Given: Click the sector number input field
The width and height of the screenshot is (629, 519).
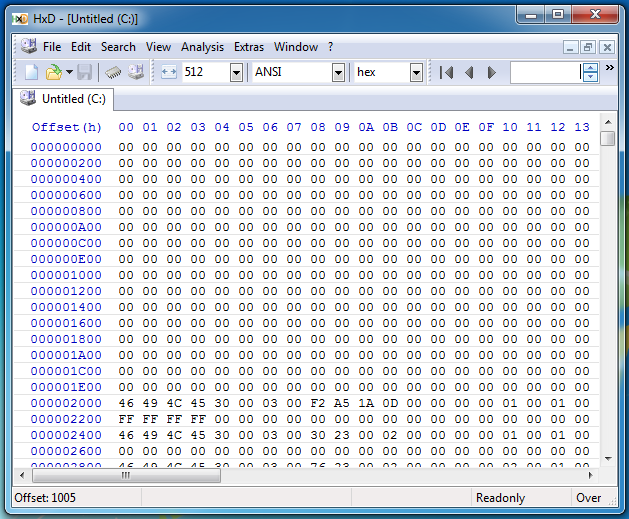Looking at the screenshot, I should pos(546,73).
